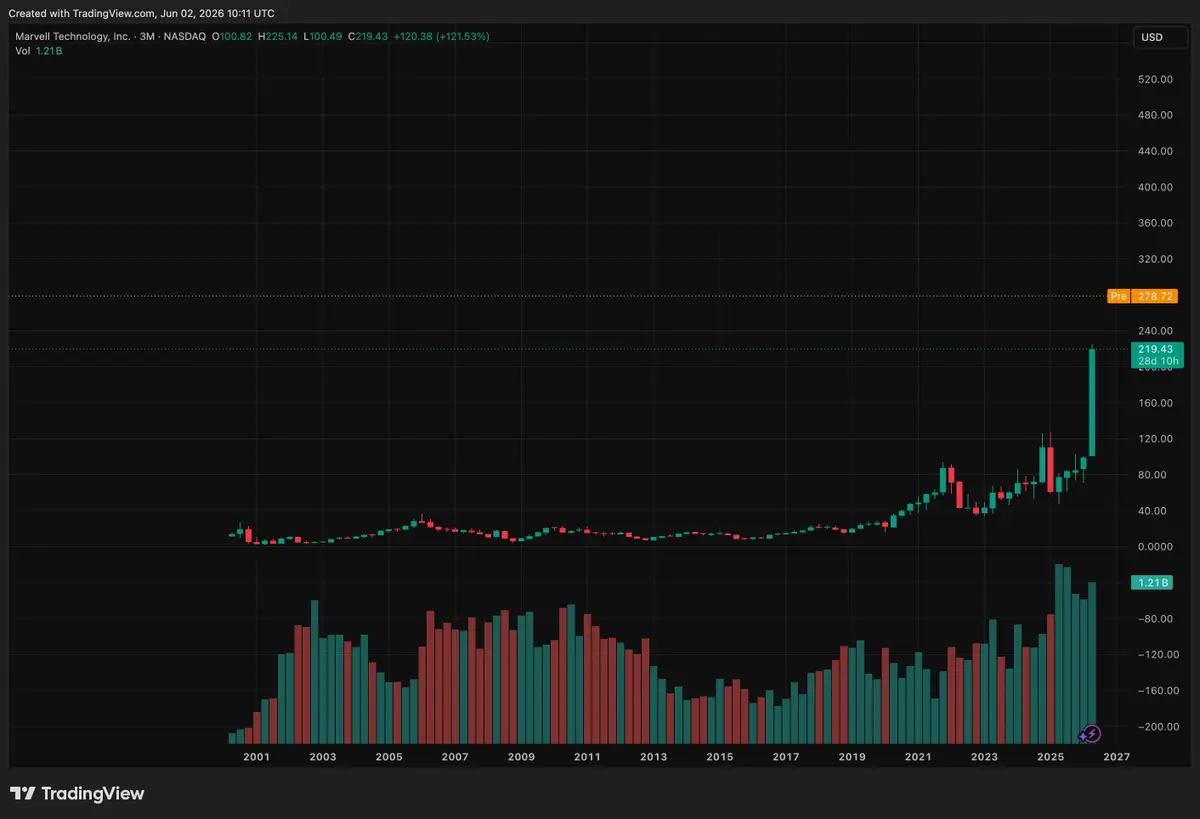The image size is (1200, 819).
Task: Click the 2009 year label on time axis
Action: 521,758
